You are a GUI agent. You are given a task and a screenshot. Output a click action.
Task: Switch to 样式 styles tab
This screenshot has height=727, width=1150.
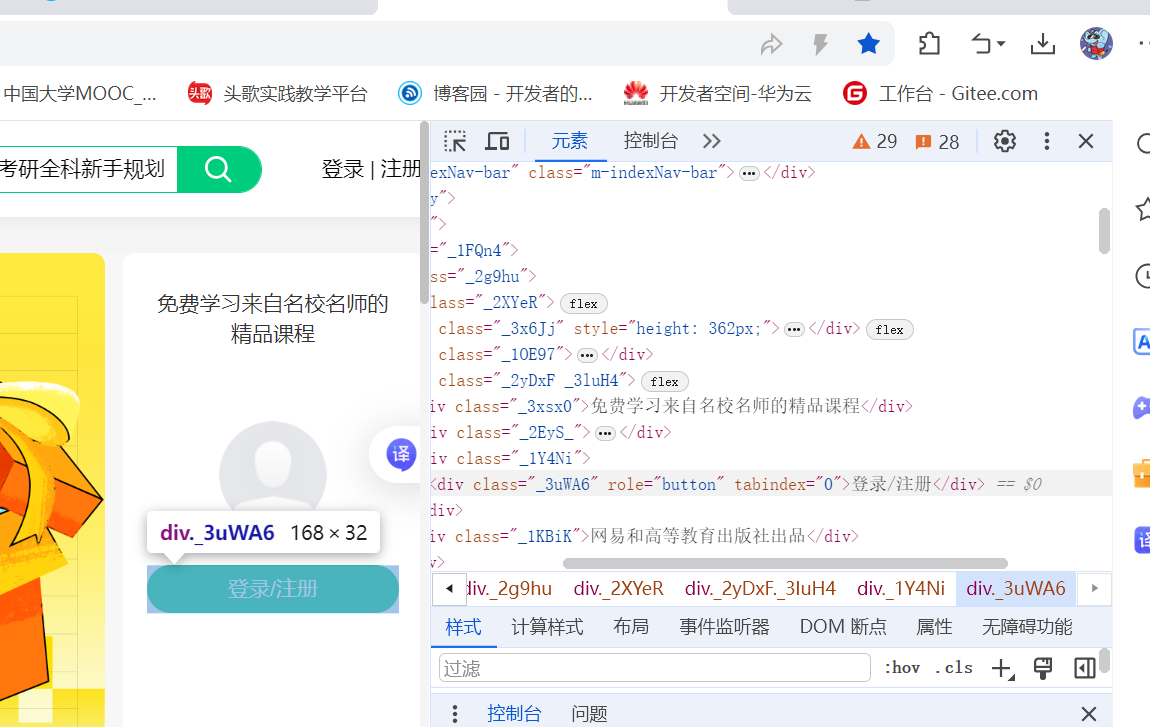pyautogui.click(x=464, y=627)
